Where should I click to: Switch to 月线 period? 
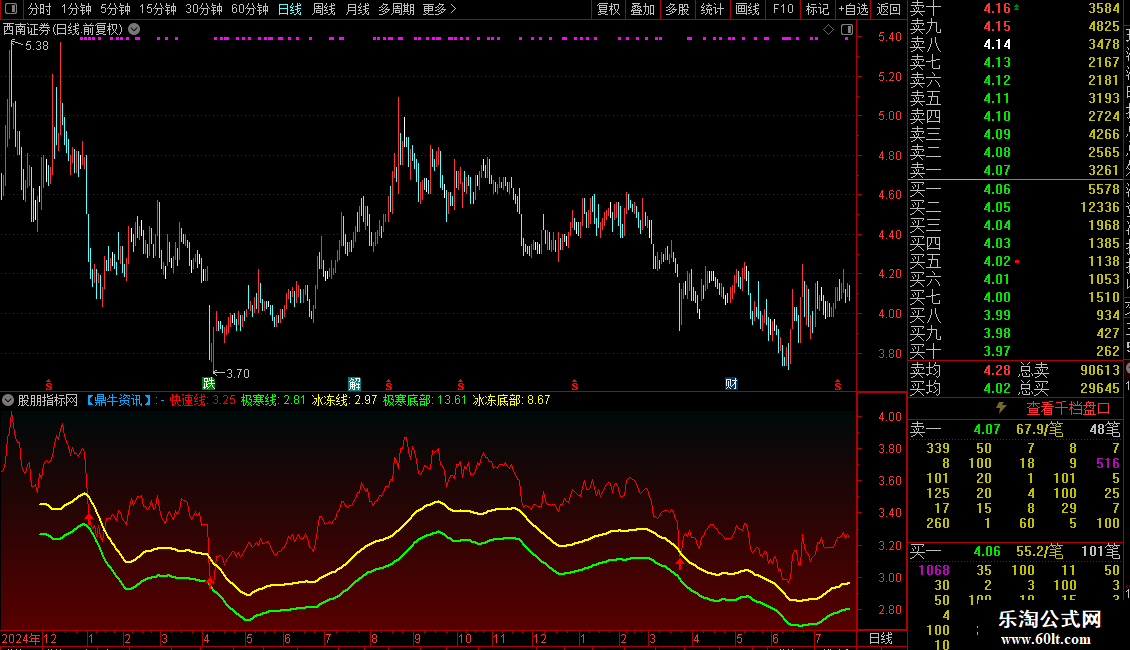click(357, 9)
